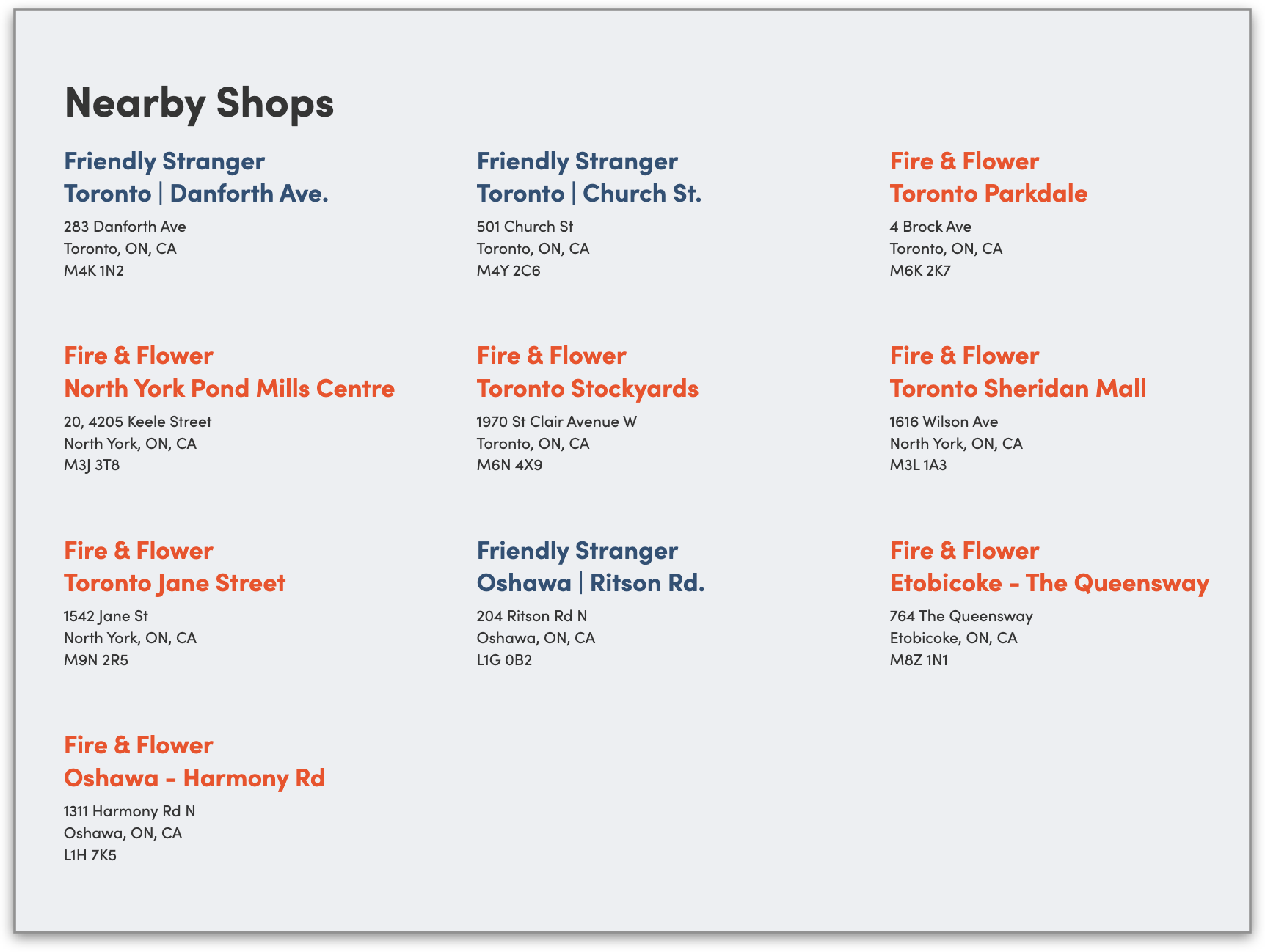Open Friendly Stranger Oshawa Ritson Rd. link

point(590,567)
